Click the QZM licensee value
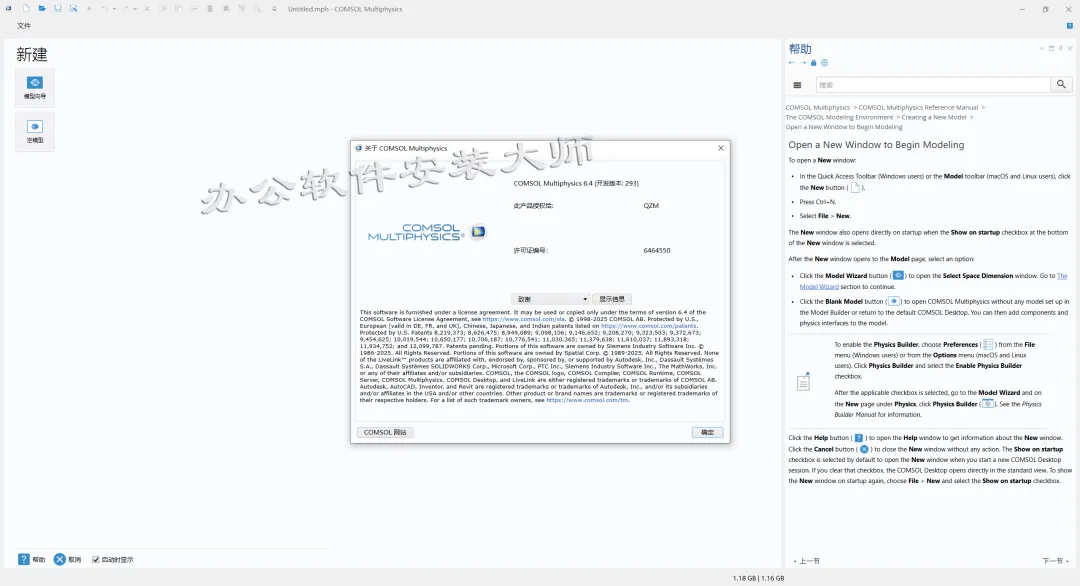Image resolution: width=1080 pixels, height=586 pixels. click(x=651, y=206)
